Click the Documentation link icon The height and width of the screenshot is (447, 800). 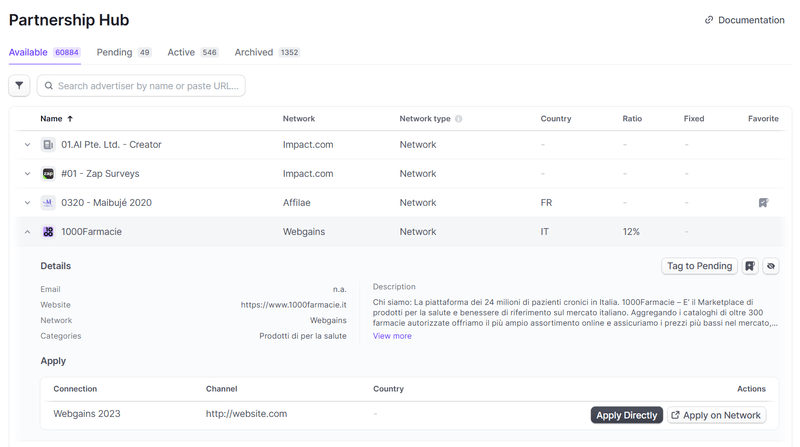pos(709,20)
